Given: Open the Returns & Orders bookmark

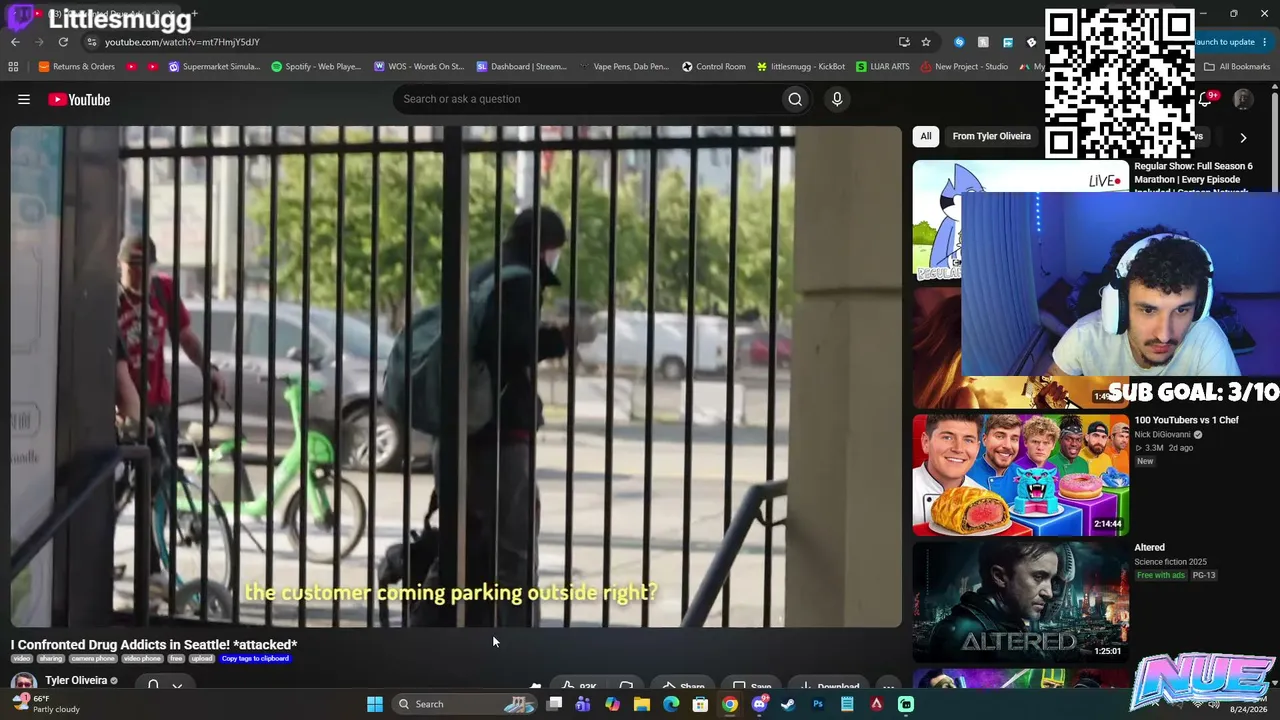Looking at the screenshot, I should pyautogui.click(x=77, y=67).
